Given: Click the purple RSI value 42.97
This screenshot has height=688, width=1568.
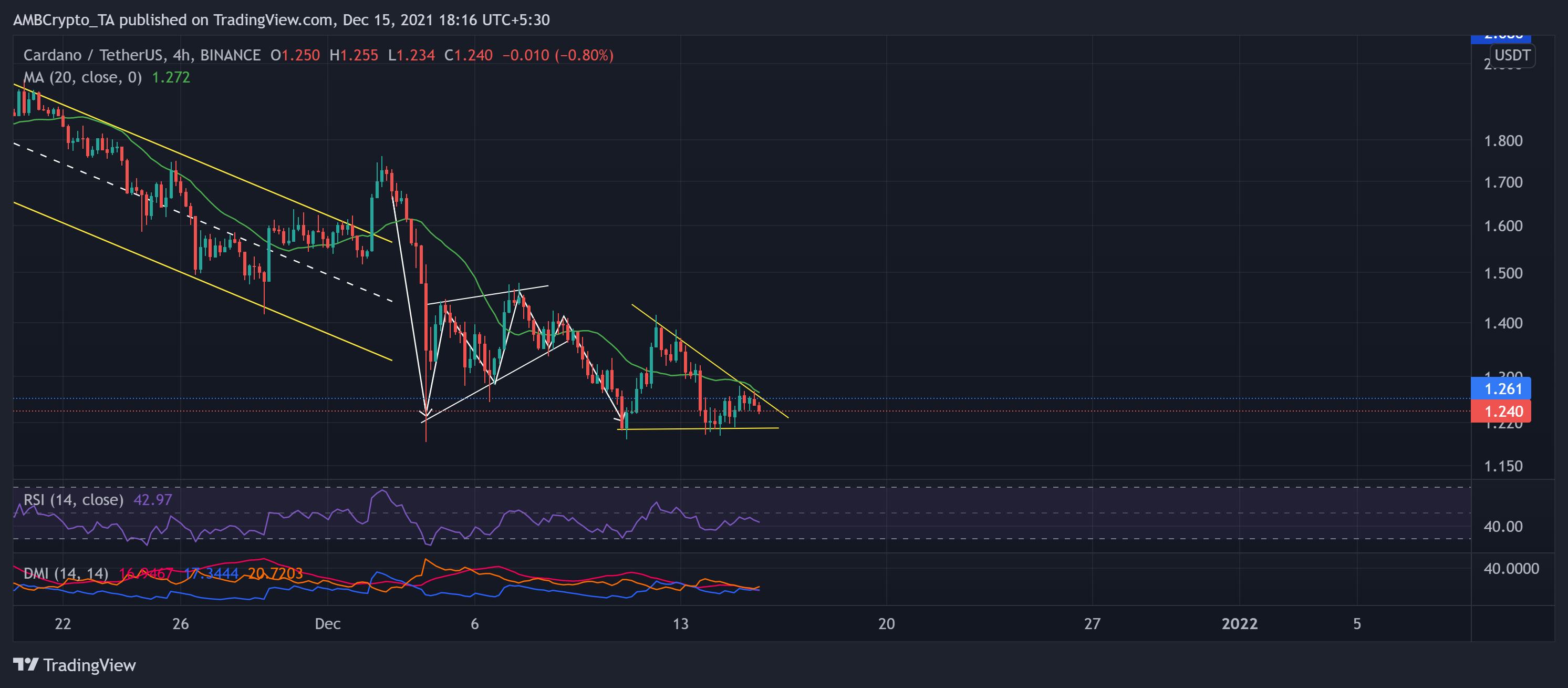Looking at the screenshot, I should (x=153, y=500).
